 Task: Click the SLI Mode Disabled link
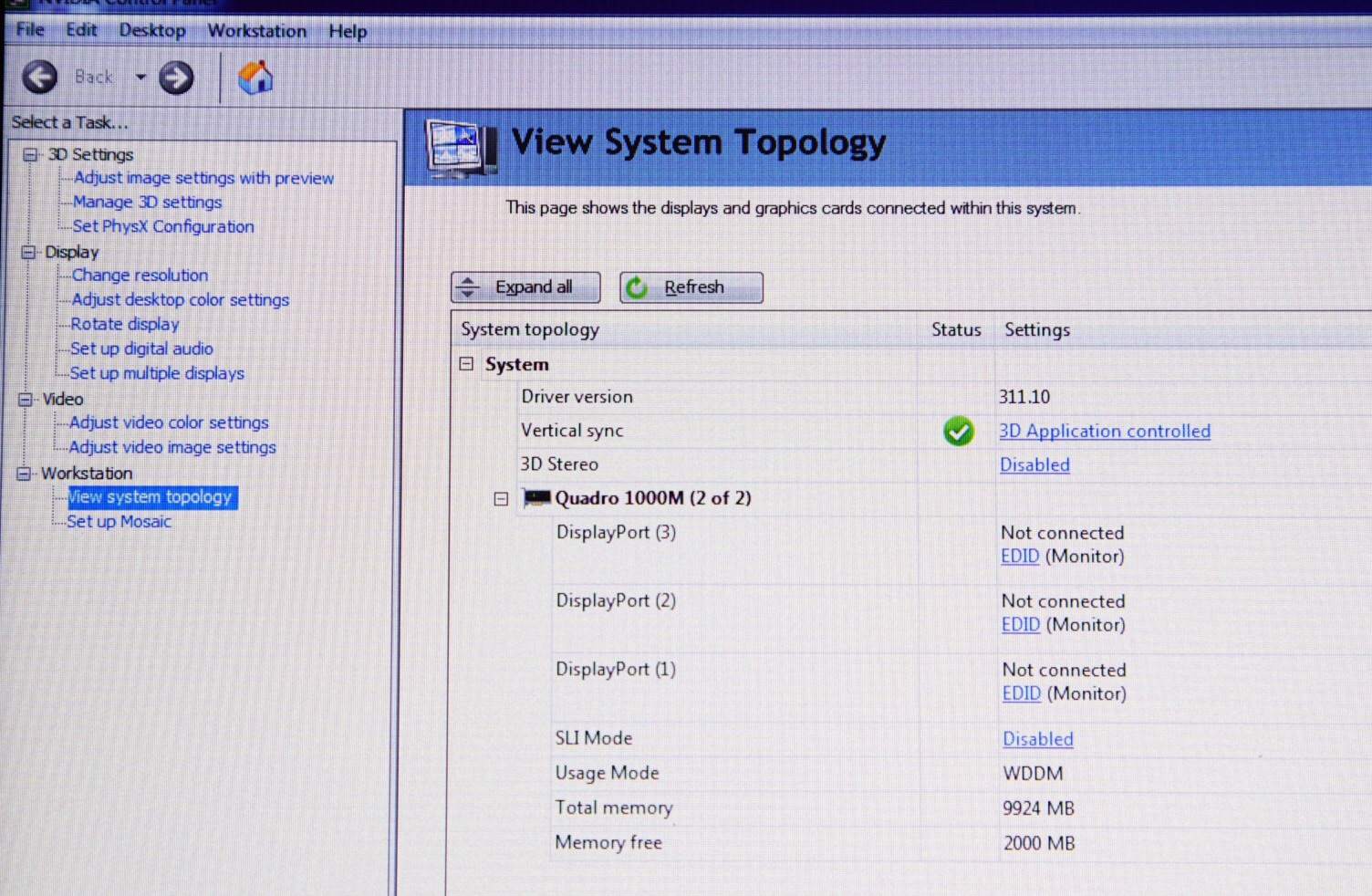pyautogui.click(x=1038, y=739)
